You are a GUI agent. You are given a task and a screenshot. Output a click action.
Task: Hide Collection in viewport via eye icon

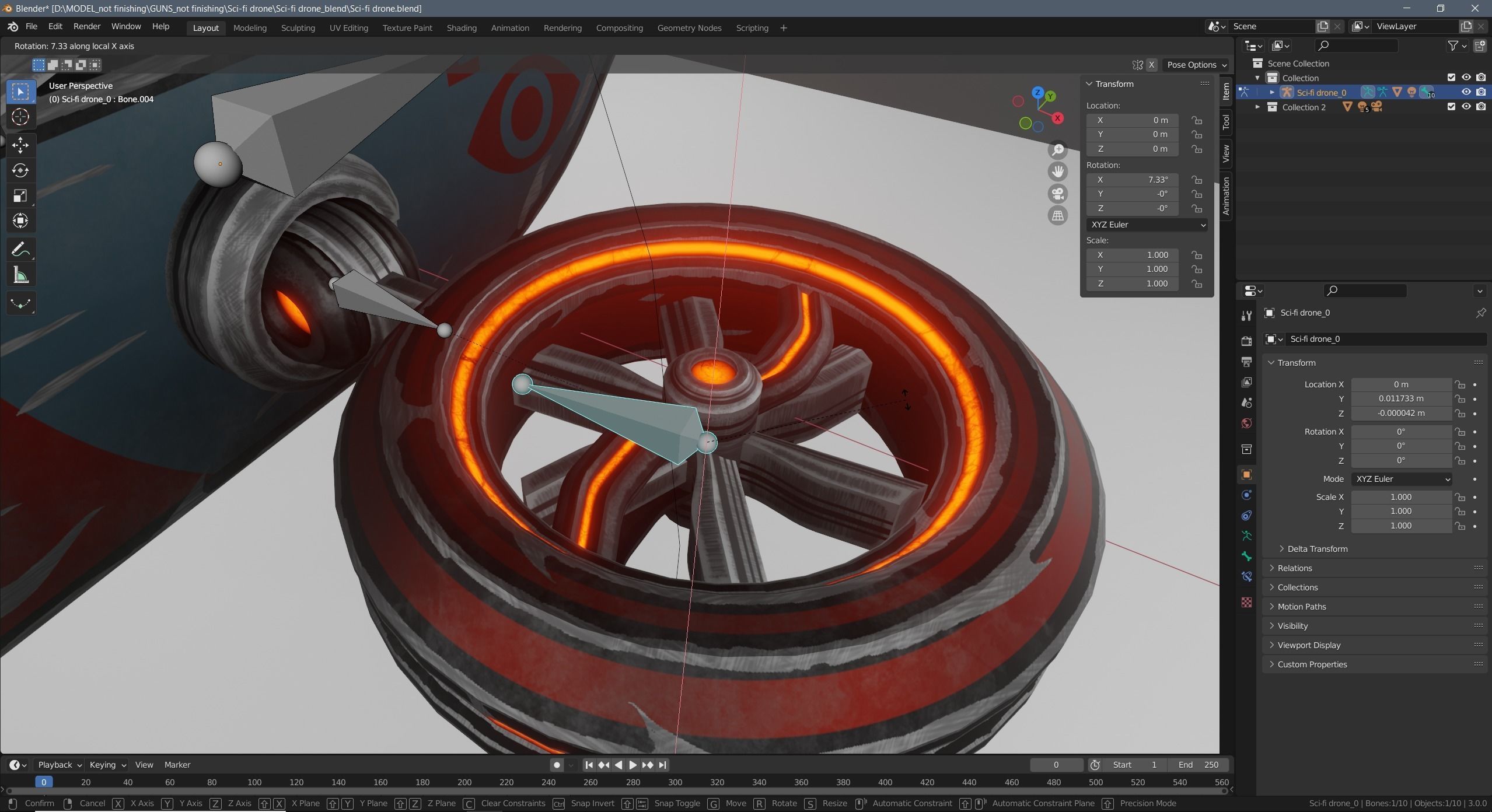pos(1466,78)
